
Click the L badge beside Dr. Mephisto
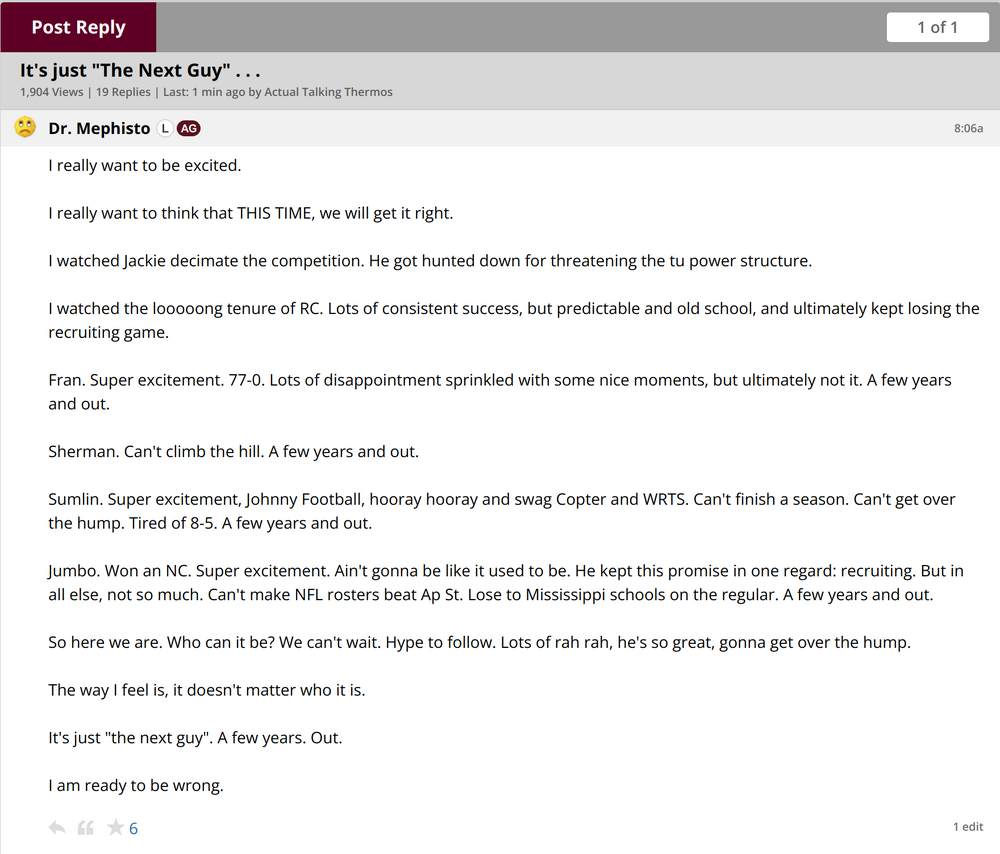pos(165,128)
